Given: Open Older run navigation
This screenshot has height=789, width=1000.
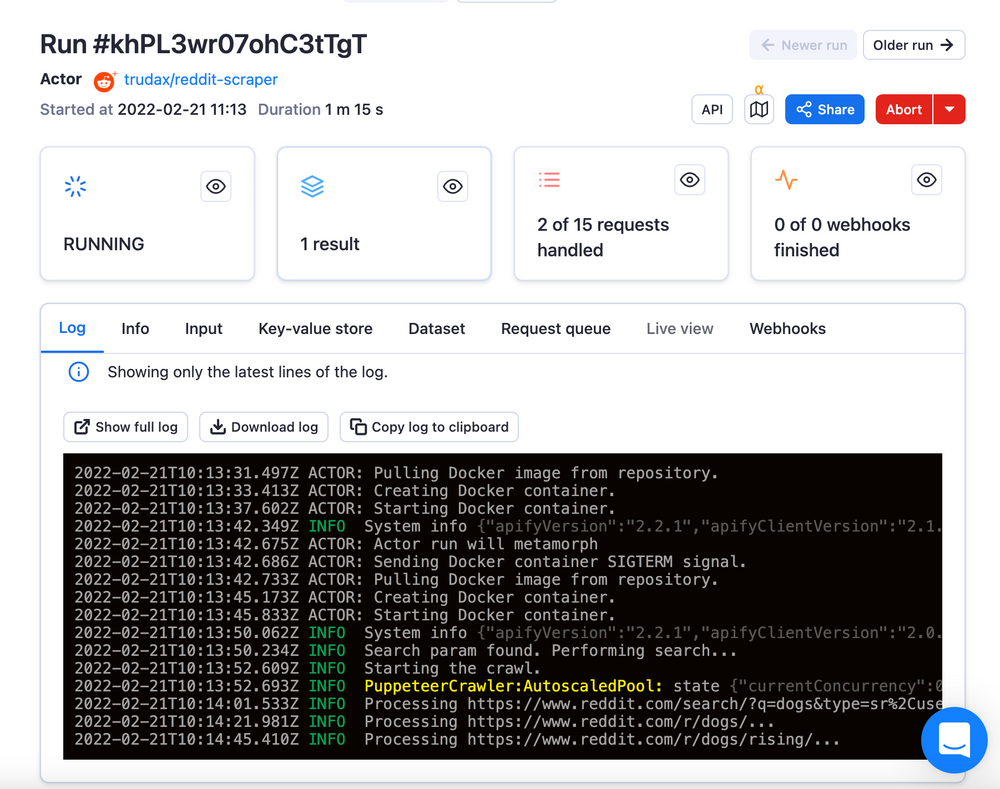Looking at the screenshot, I should pos(914,45).
